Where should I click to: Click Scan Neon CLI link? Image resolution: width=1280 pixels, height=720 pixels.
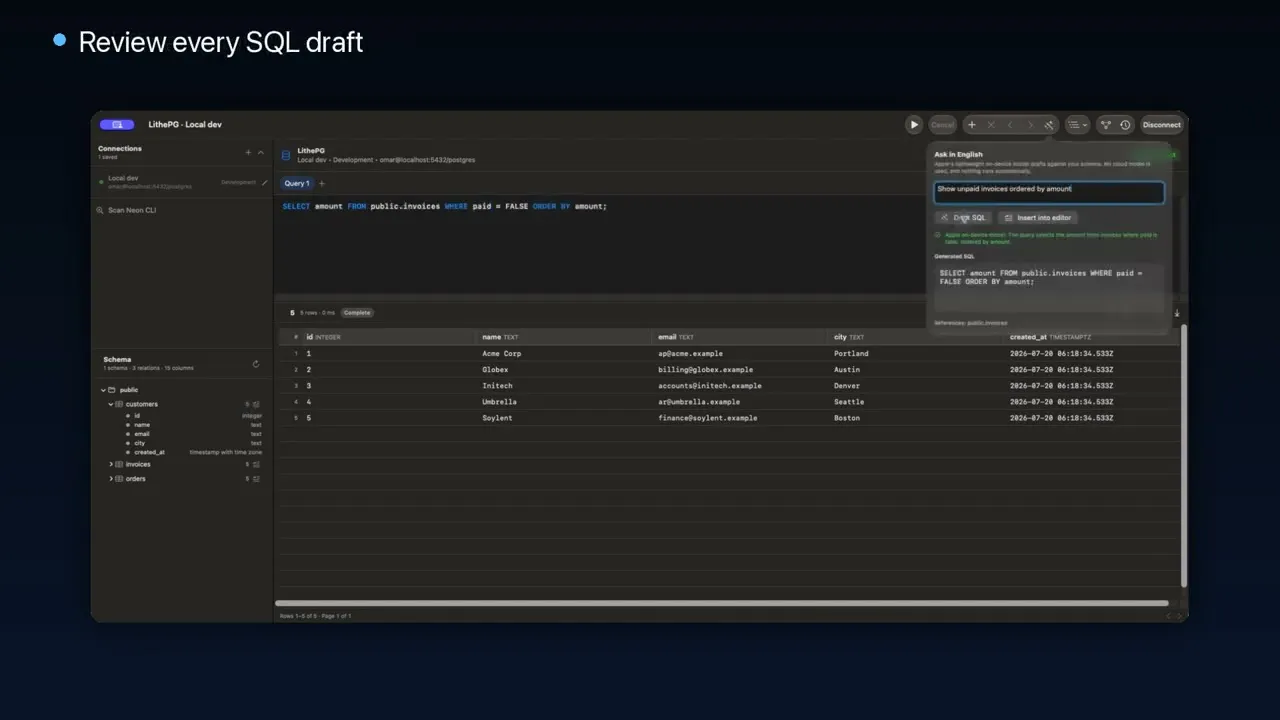(x=132, y=210)
